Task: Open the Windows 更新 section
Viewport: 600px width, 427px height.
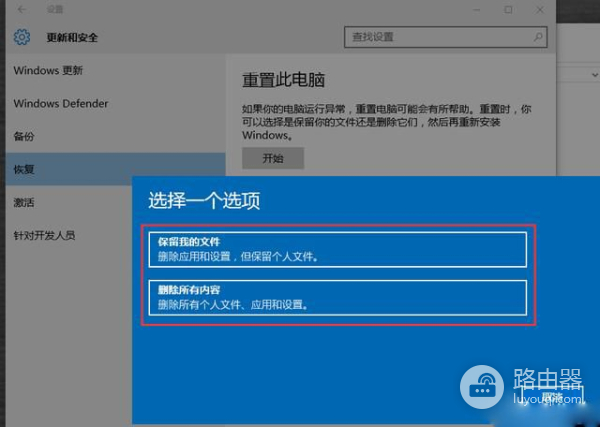Action: (x=48, y=70)
